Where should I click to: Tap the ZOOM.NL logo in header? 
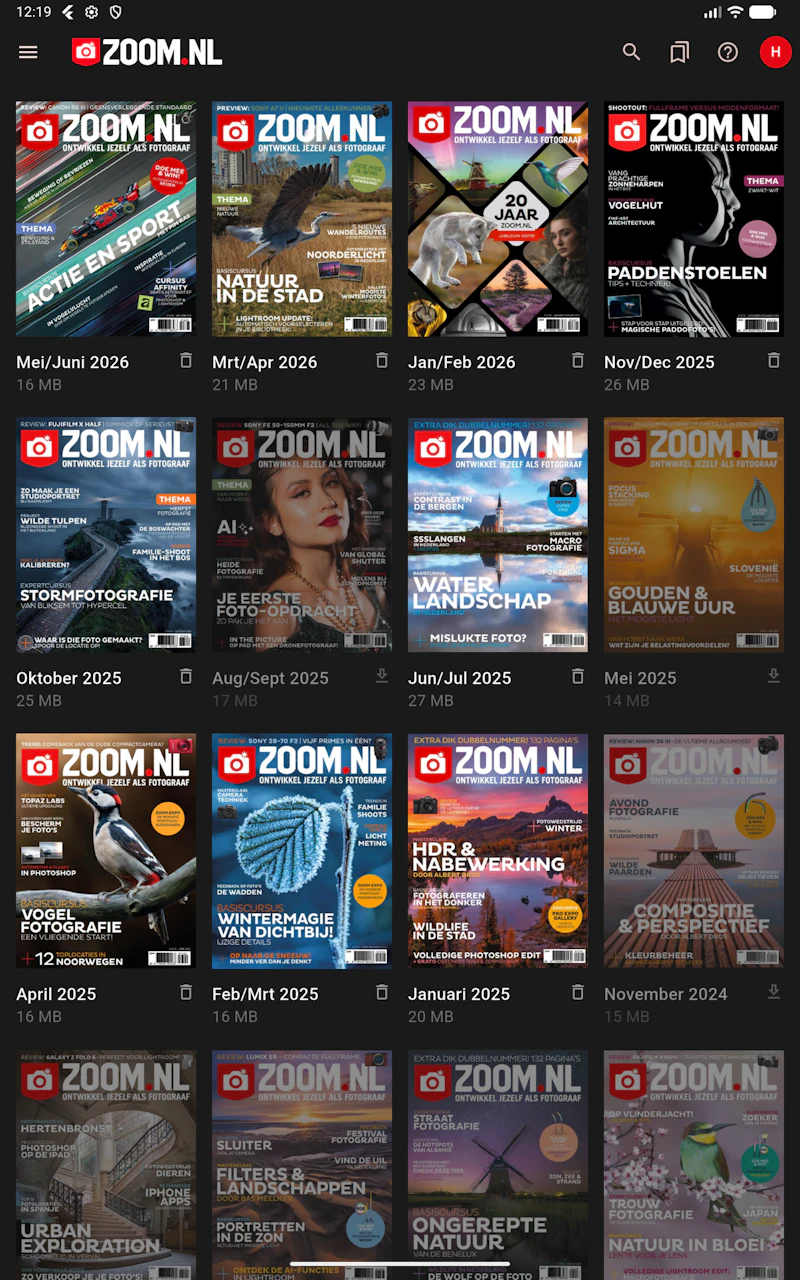click(147, 52)
